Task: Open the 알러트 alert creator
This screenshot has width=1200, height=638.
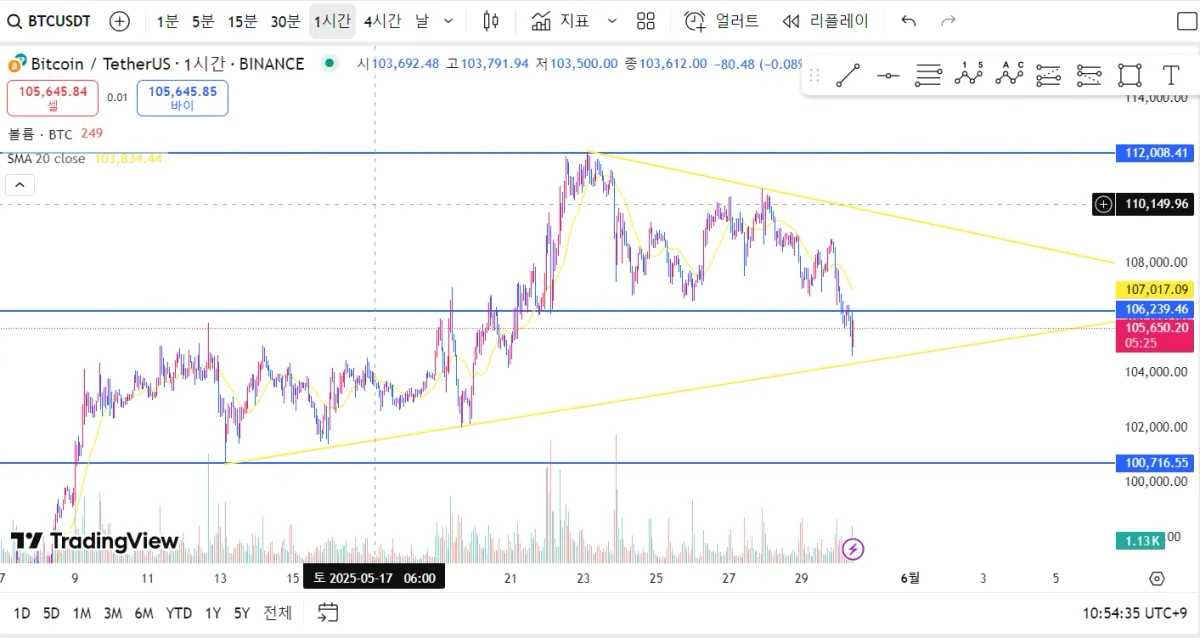Action: (722, 20)
